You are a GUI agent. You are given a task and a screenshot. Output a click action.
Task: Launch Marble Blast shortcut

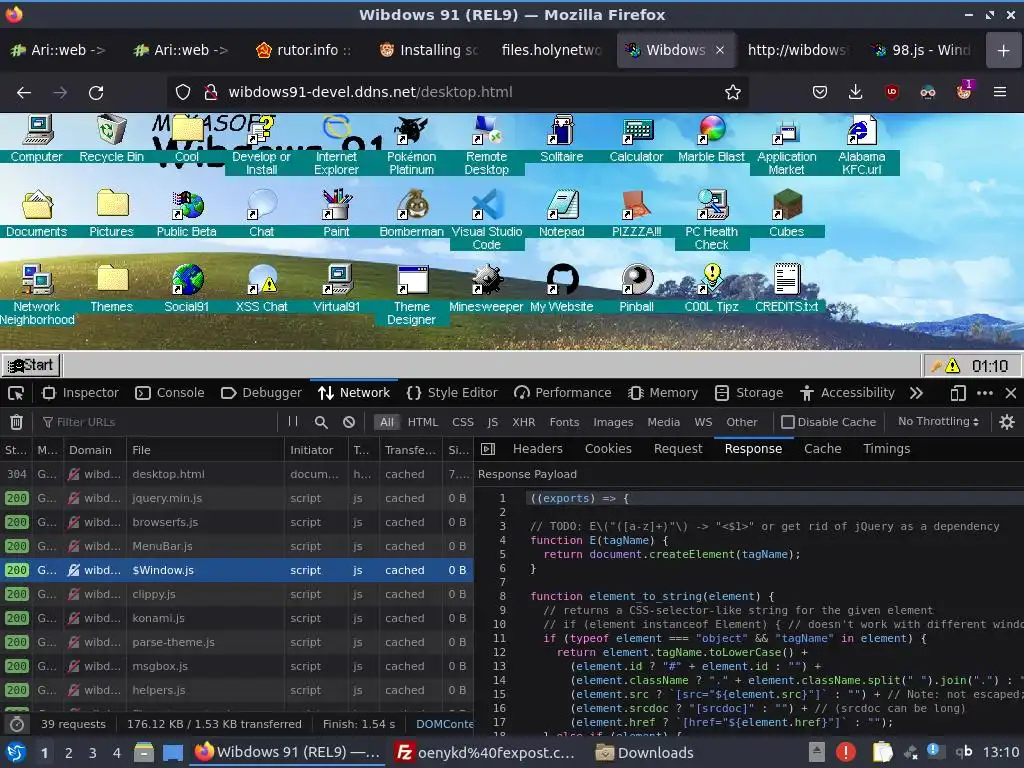click(711, 138)
